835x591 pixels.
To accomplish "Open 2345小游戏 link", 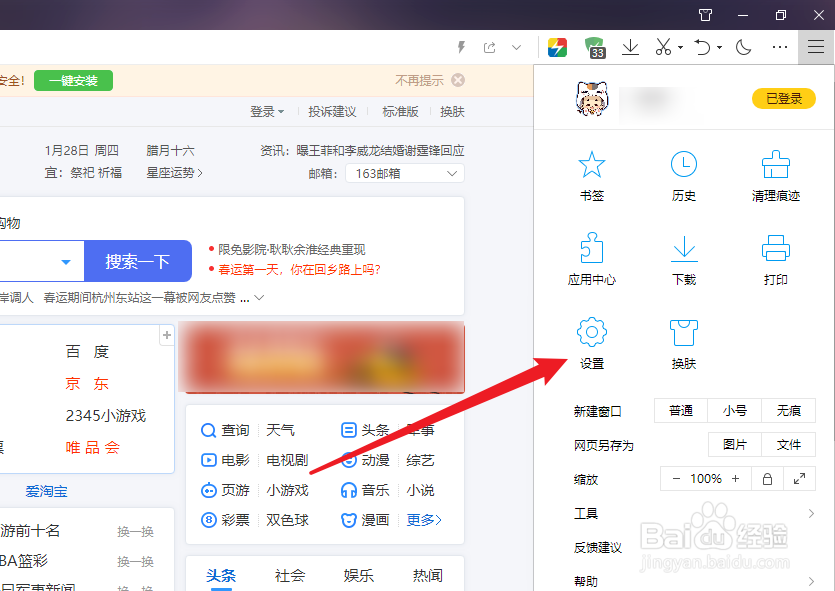I will click(105, 415).
